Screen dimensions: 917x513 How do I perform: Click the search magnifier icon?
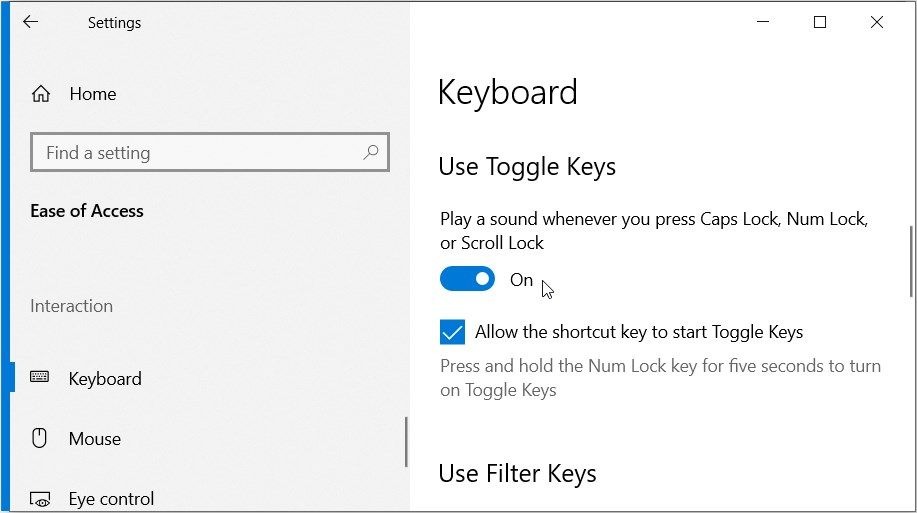pos(371,153)
